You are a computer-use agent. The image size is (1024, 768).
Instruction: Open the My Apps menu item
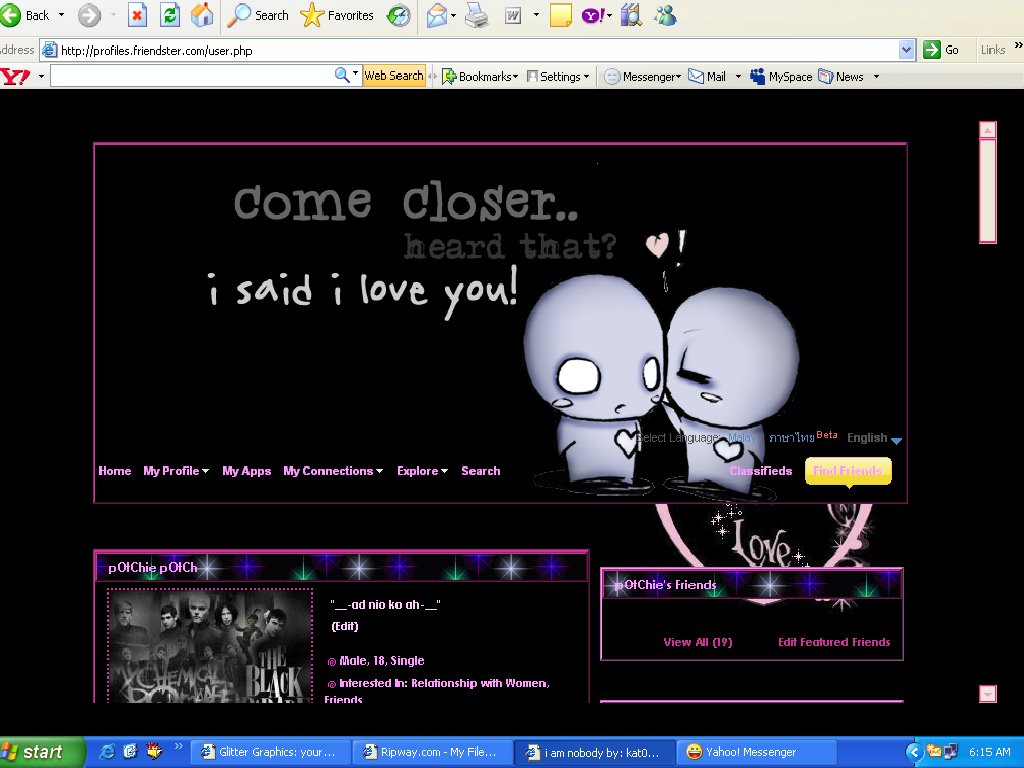(x=246, y=471)
